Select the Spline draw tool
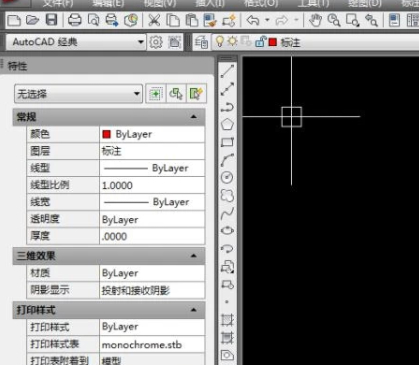 pos(227,213)
